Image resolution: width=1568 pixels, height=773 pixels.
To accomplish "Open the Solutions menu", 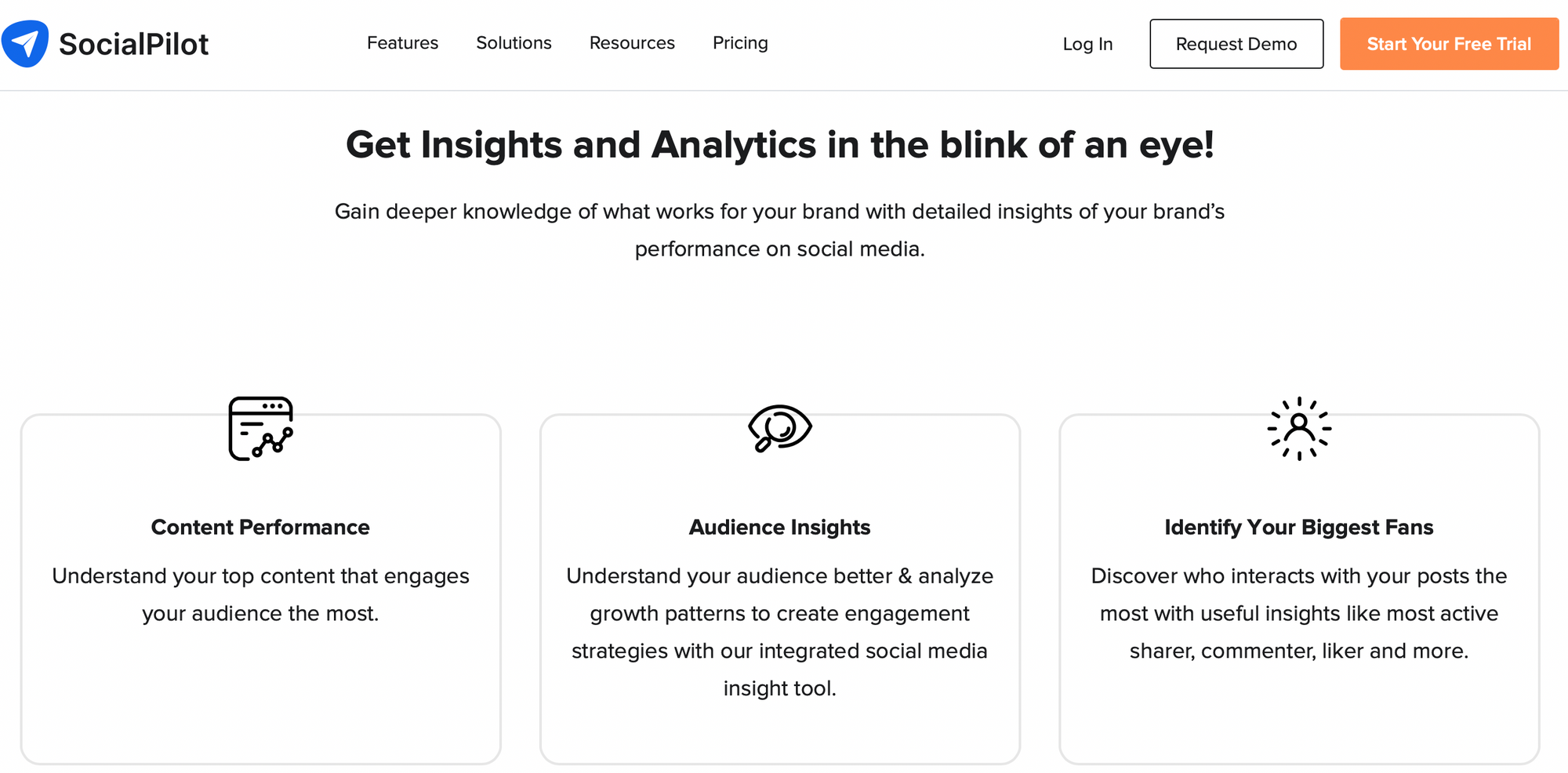I will [514, 43].
